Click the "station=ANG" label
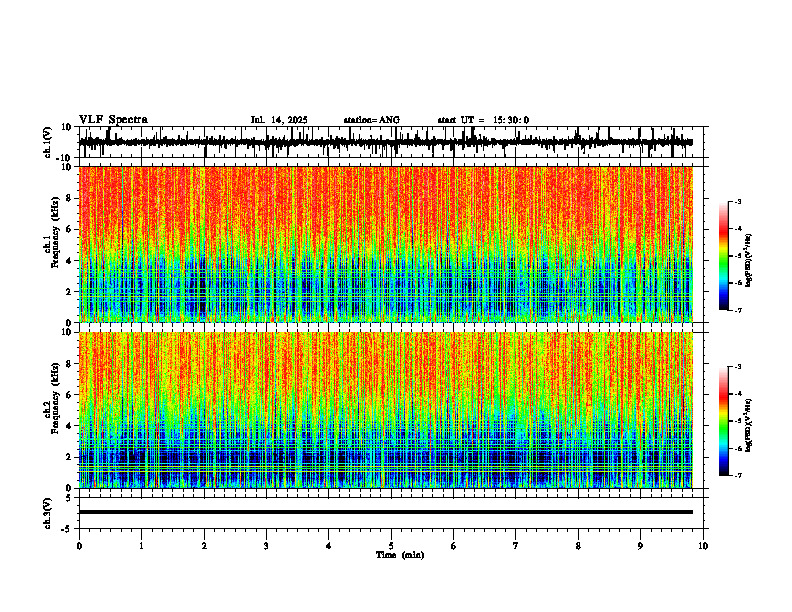This screenshot has height=612, width=792. pos(371,120)
